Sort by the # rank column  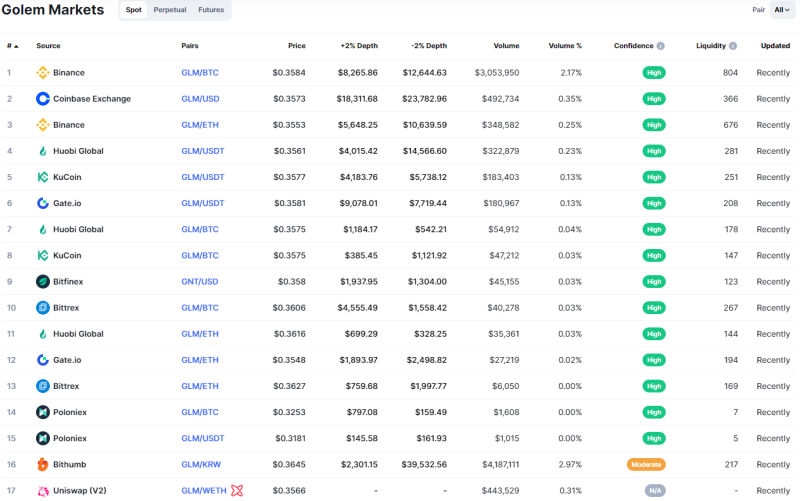coord(13,46)
